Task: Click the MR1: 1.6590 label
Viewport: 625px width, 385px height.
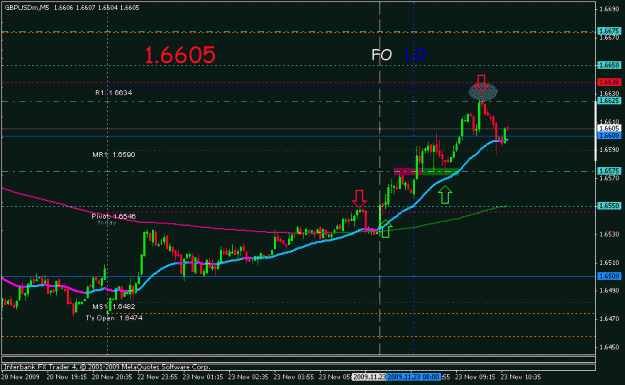Action: point(114,154)
